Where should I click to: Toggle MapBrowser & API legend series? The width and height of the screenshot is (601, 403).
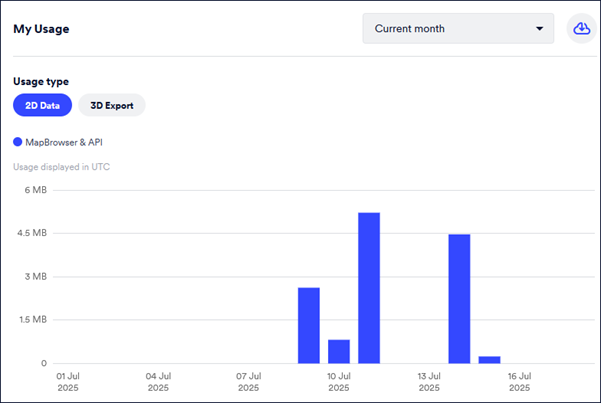[58, 142]
